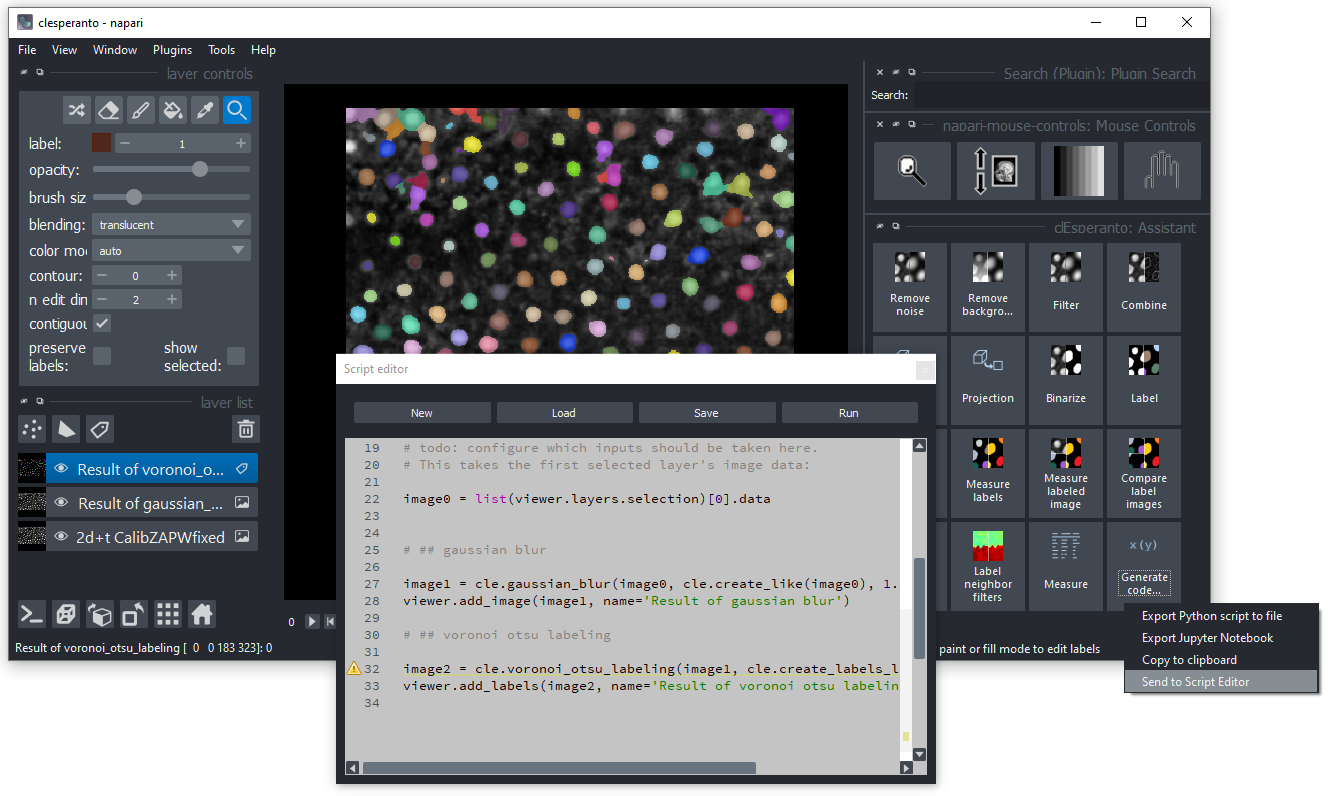Activate the pan/zoom magnifier tool
Image resolution: width=1329 pixels, height=796 pixels.
[x=237, y=110]
